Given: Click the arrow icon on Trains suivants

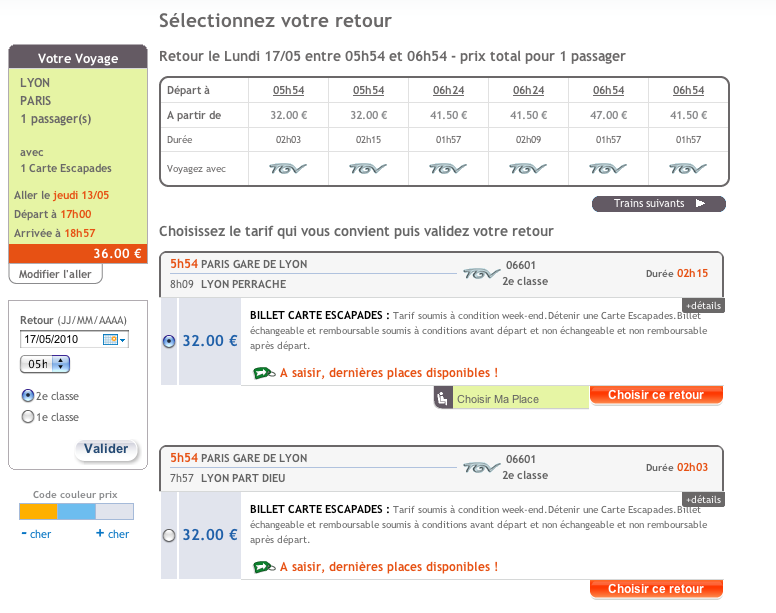Looking at the screenshot, I should pyautogui.click(x=700, y=204).
